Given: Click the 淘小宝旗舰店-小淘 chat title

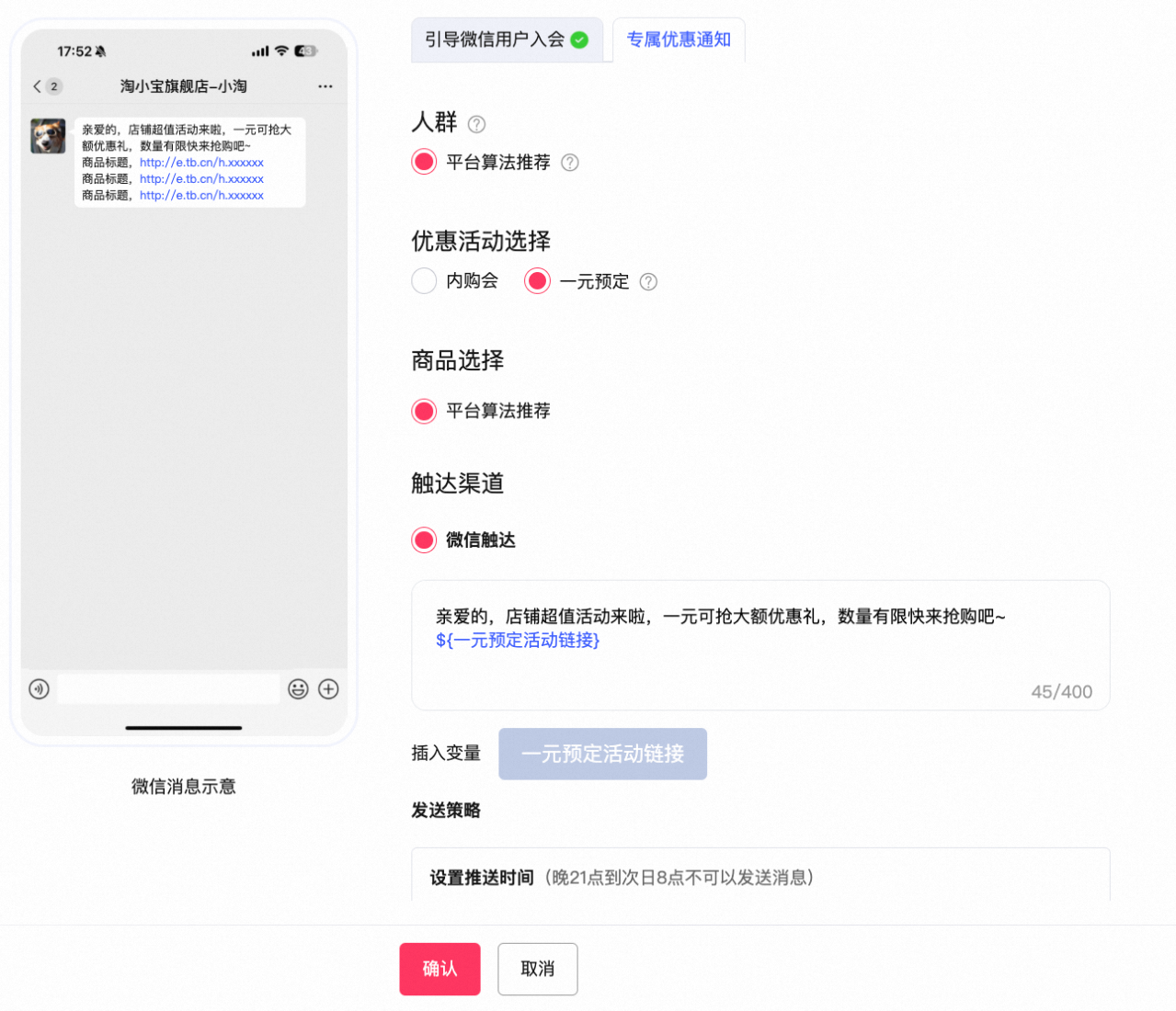Looking at the screenshot, I should click(184, 86).
